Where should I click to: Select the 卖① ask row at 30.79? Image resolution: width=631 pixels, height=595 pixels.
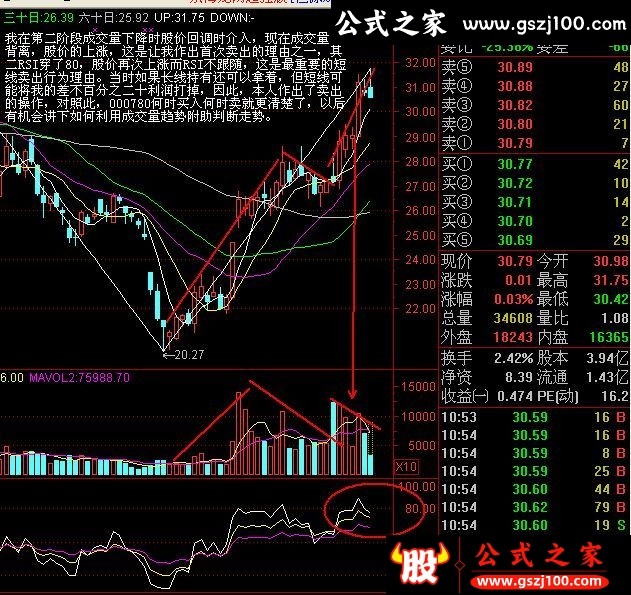534,142
